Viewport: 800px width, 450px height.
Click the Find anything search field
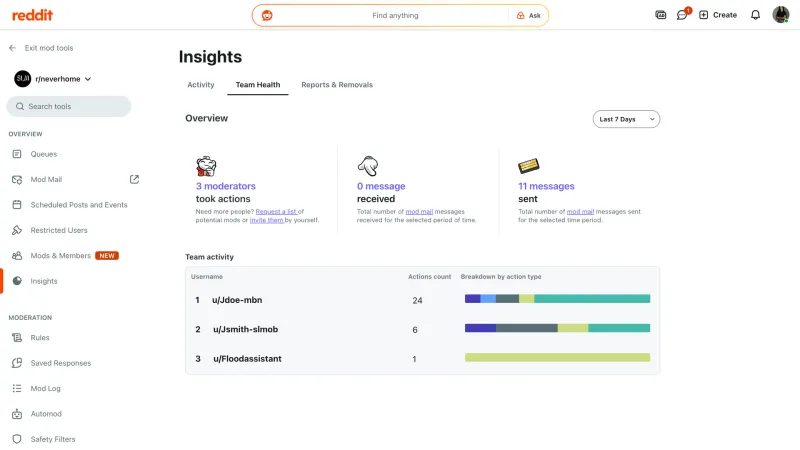[395, 15]
